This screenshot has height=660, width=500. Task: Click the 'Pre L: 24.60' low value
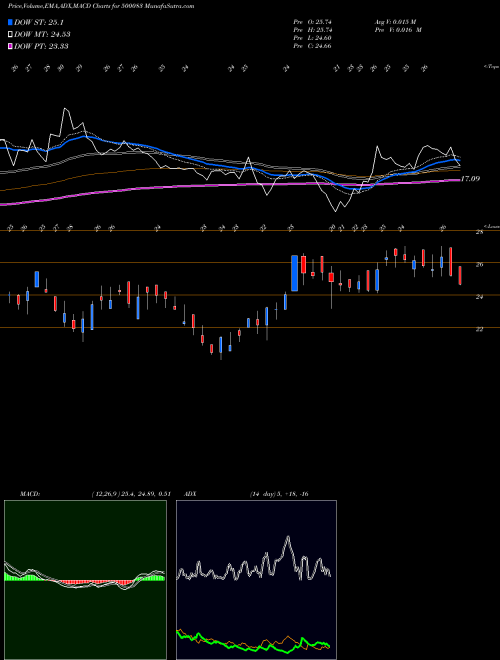click(x=312, y=38)
